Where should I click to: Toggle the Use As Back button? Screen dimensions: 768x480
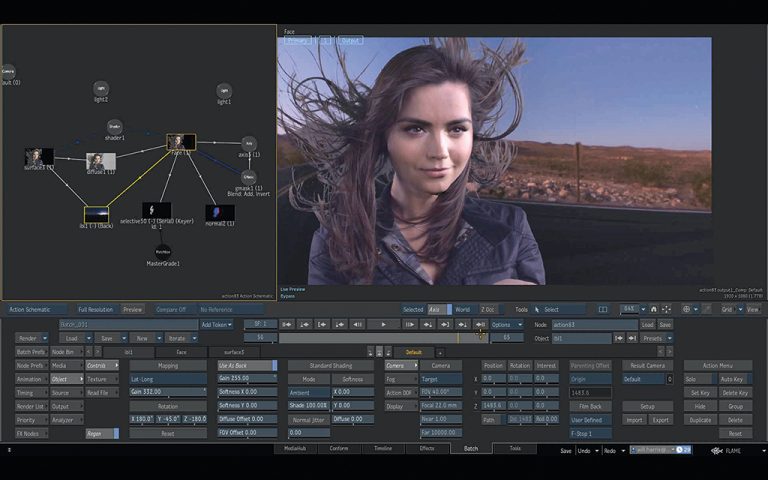[247, 366]
